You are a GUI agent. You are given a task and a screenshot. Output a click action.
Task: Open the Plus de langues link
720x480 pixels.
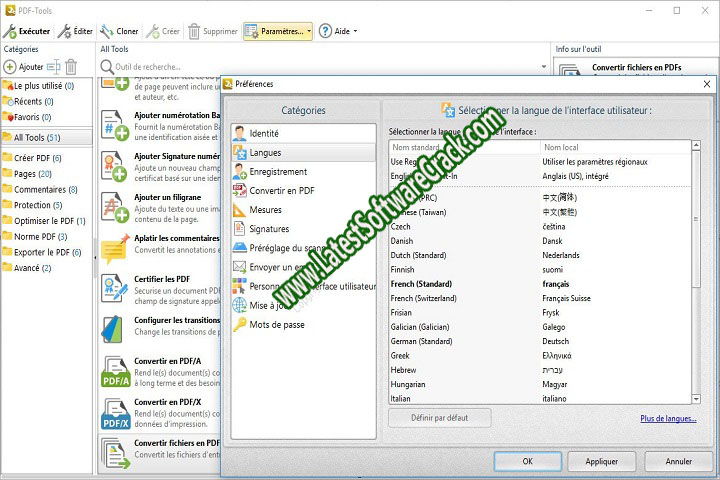[x=668, y=418]
